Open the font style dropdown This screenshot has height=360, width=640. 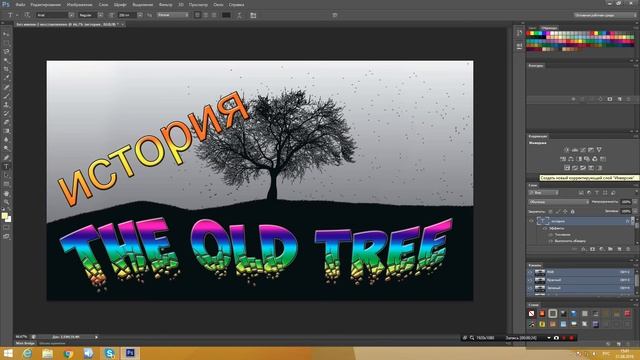tap(100, 15)
